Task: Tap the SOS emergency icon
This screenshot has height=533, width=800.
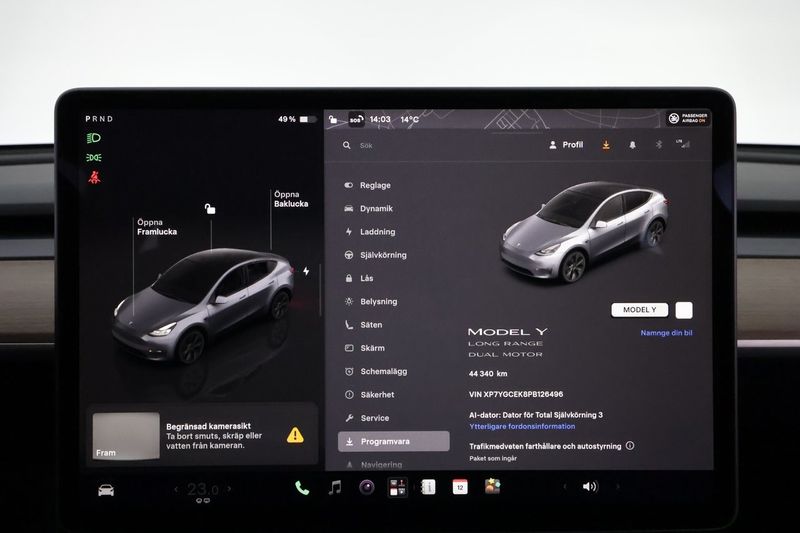Action: pos(356,120)
